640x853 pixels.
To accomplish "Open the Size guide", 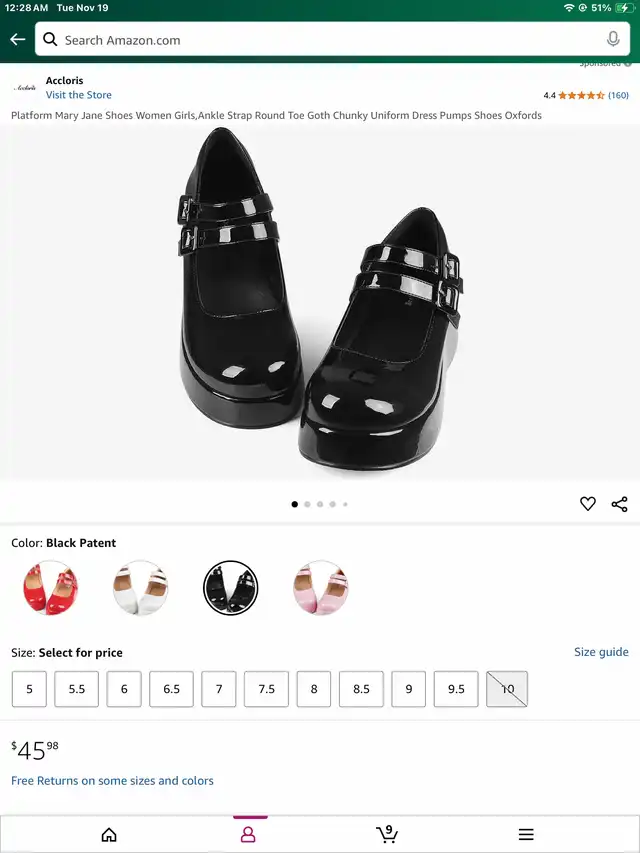I will click(x=601, y=652).
